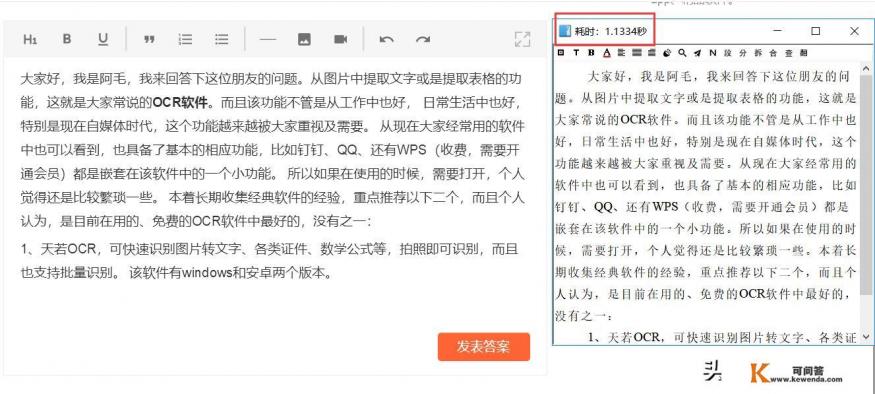The height and width of the screenshot is (394, 875).
Task: Click the N icon in OCR toolbar
Action: pos(713,52)
